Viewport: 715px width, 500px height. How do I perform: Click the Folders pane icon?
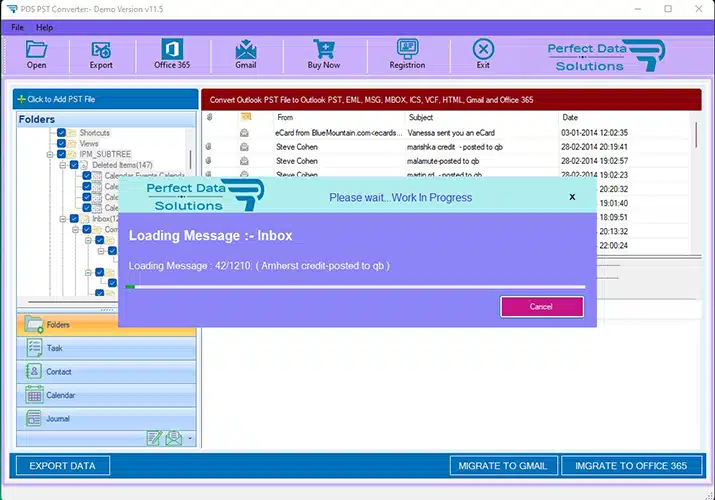pos(34,324)
